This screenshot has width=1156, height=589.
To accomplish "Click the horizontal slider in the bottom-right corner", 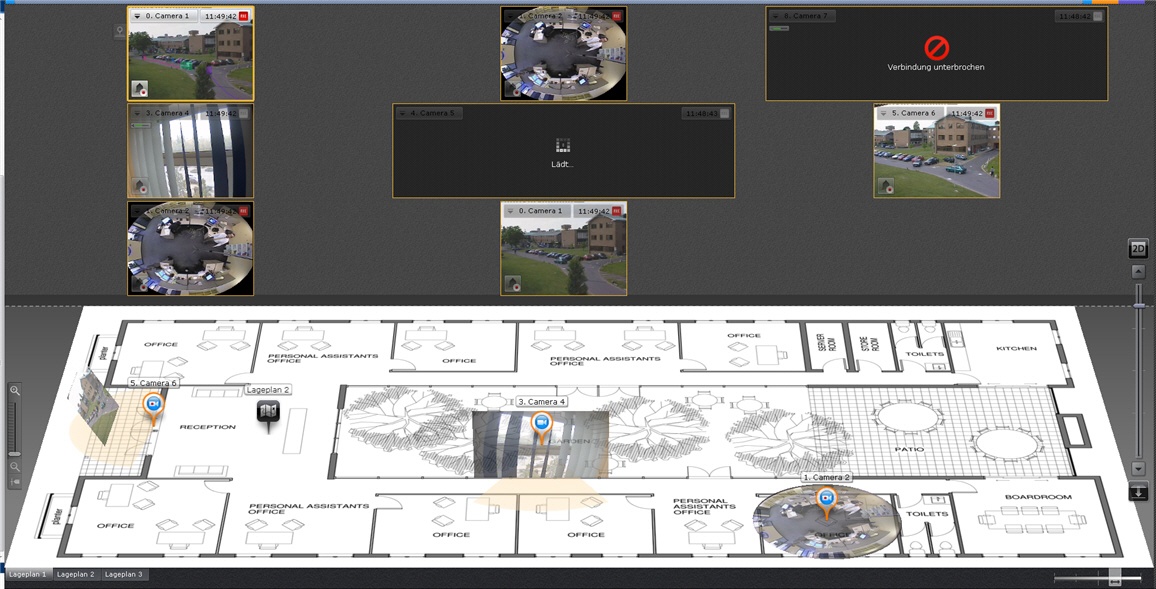I will point(1115,576).
